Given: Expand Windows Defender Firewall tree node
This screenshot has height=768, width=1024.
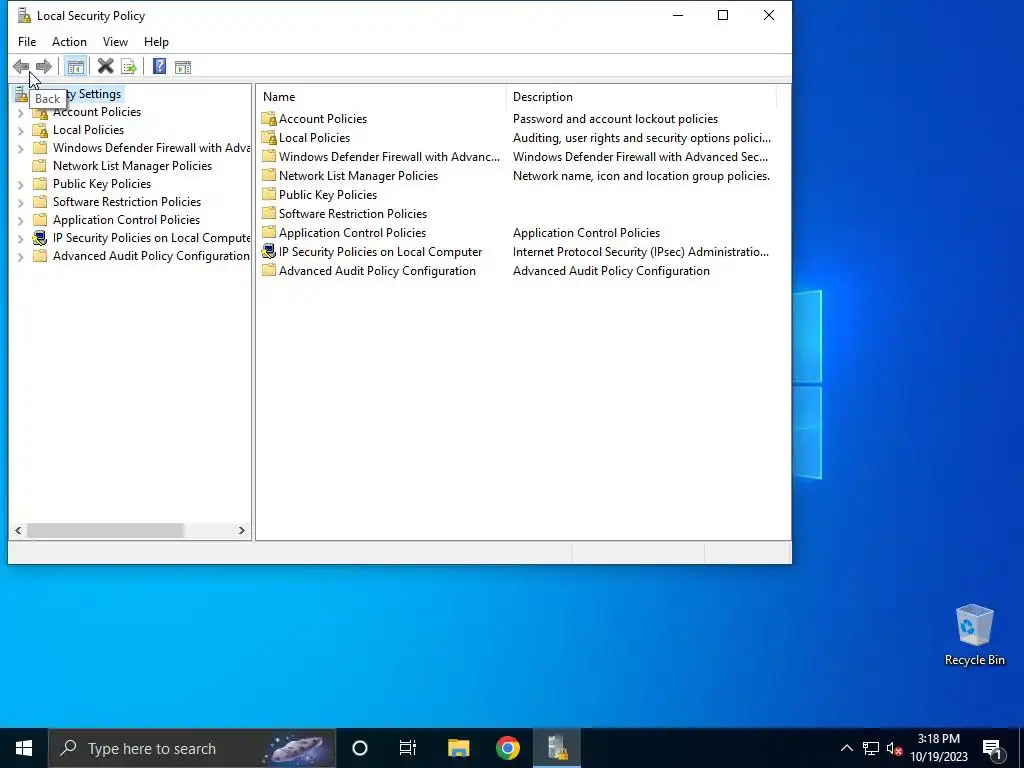Looking at the screenshot, I should [x=20, y=149].
